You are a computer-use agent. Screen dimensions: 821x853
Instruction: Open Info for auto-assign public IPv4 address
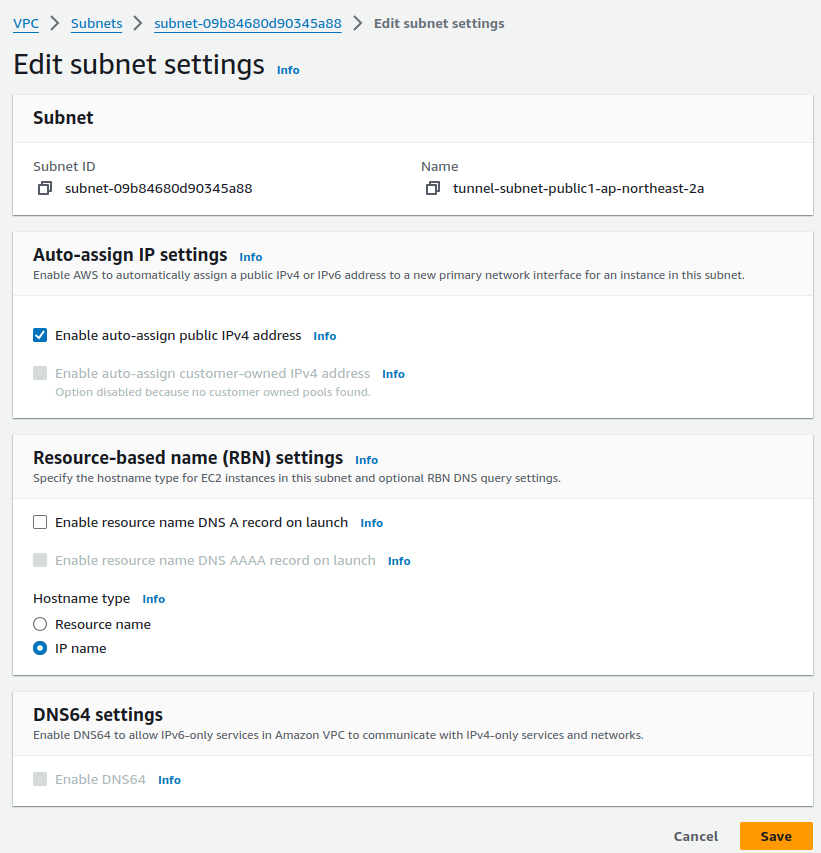[325, 336]
